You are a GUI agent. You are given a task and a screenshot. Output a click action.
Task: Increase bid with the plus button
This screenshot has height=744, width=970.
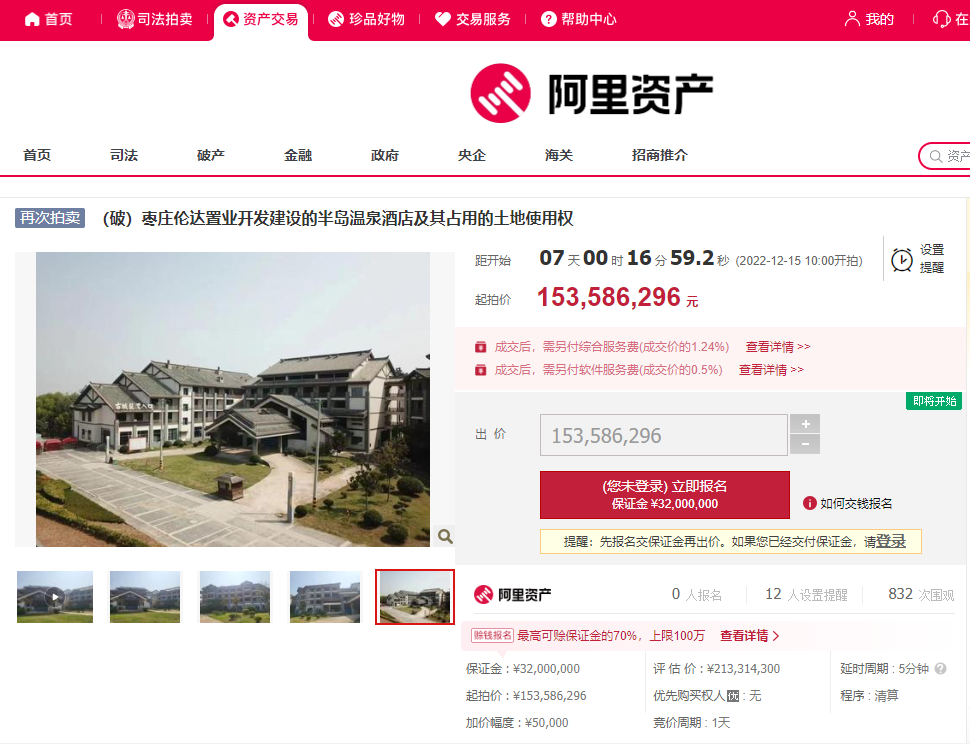point(805,424)
